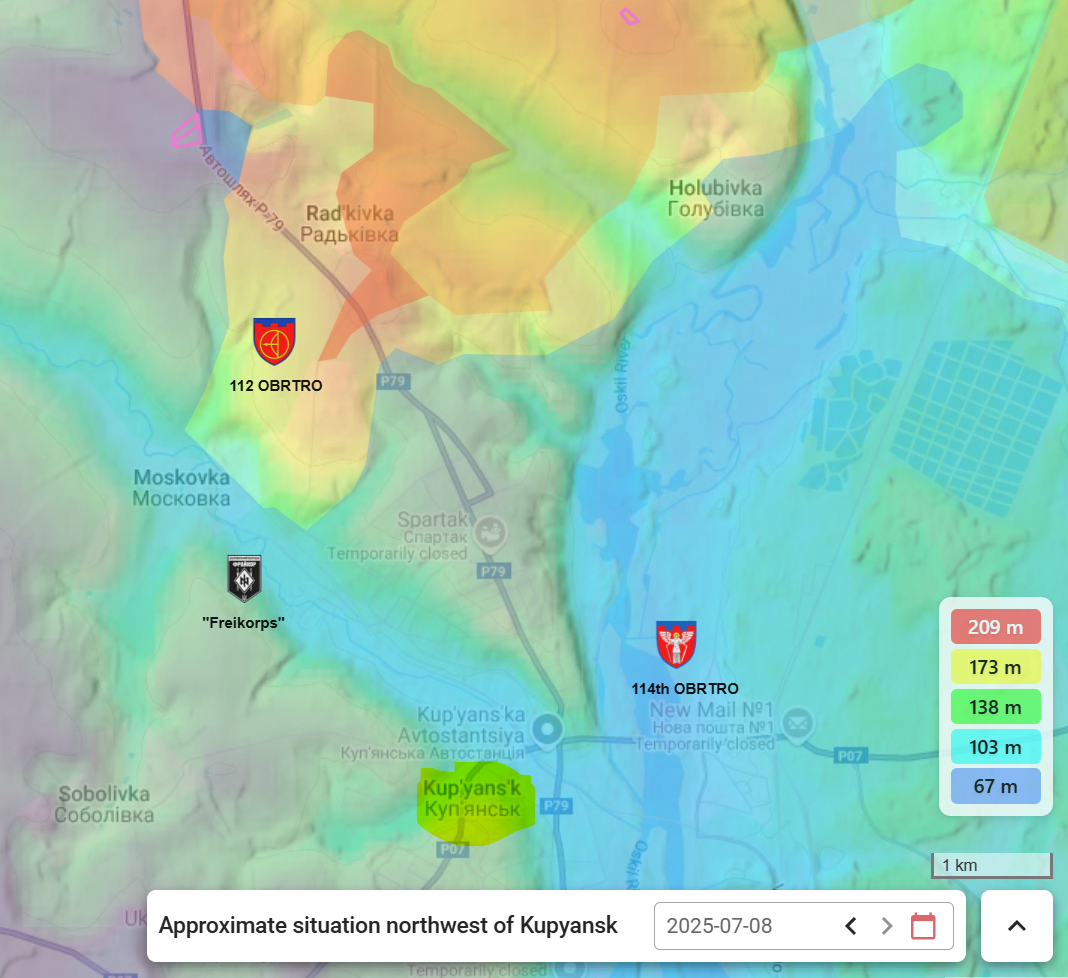1068x978 pixels.
Task: Click the "Freikorps" text label
Action: tap(243, 622)
